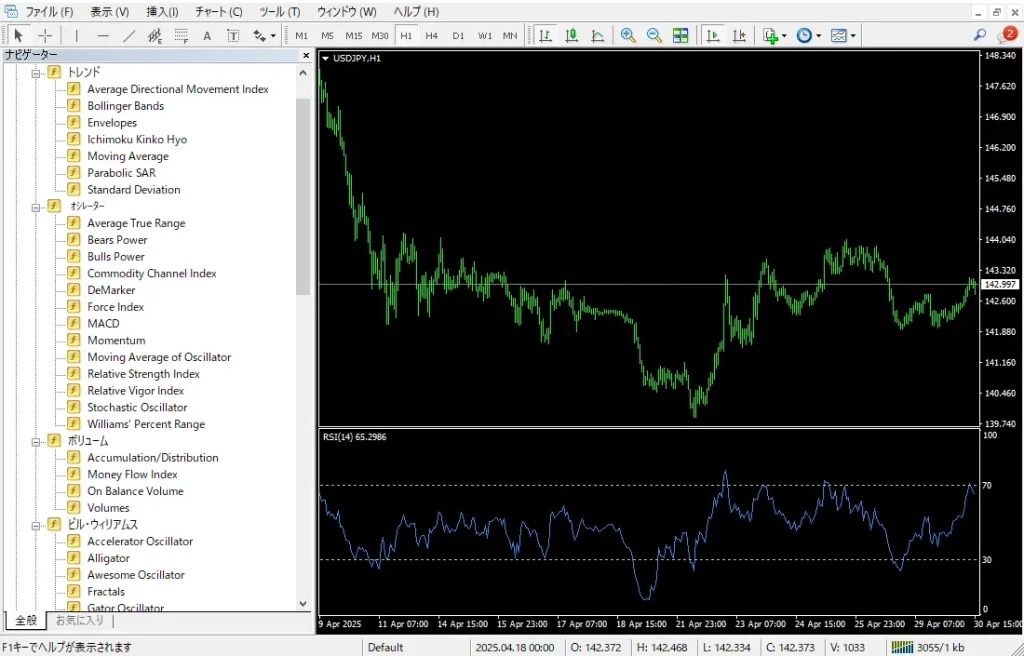Toggle Chart Shift button
Viewport: 1024px width, 656px height.
click(x=739, y=35)
